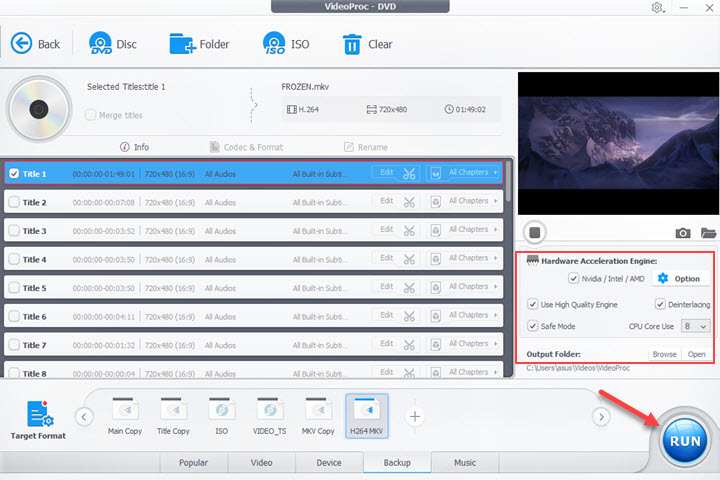
Task: Click the Back arrow icon
Action: pos(22,44)
